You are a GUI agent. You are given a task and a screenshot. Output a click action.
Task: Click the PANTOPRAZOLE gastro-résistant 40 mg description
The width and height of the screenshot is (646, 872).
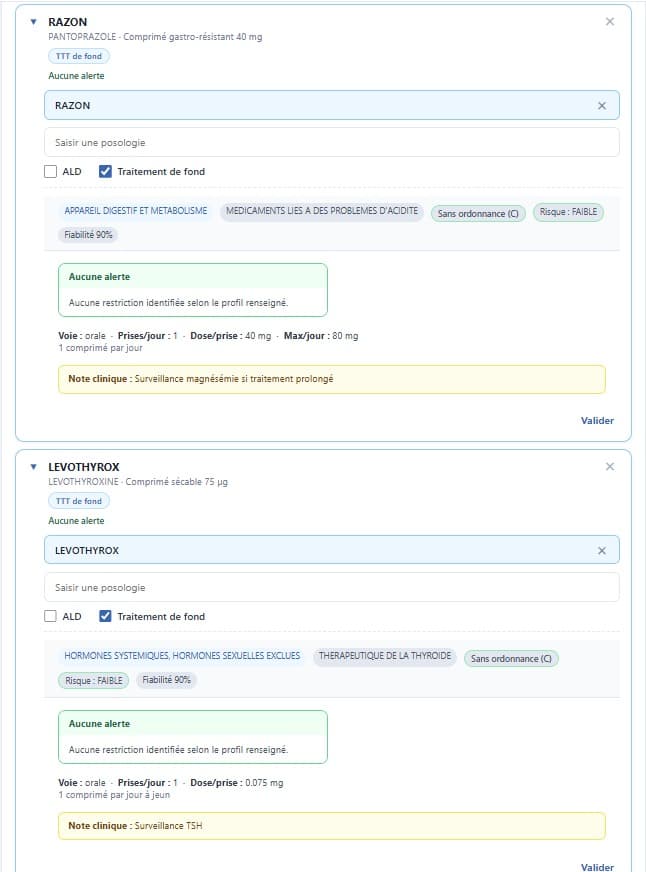(x=155, y=37)
